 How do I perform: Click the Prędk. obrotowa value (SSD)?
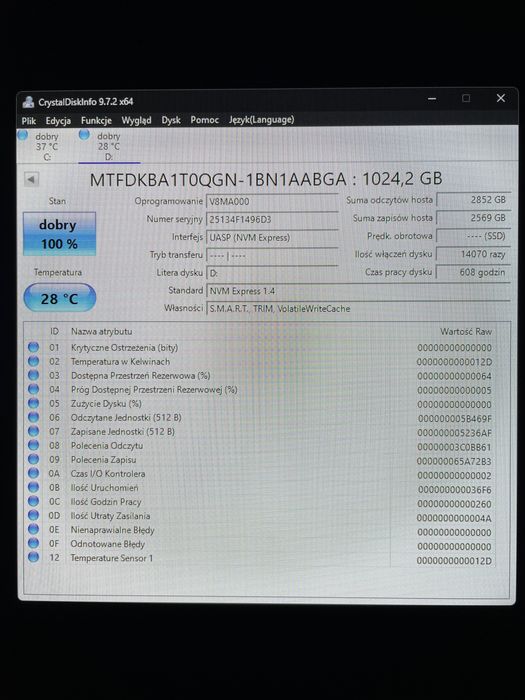coord(473,236)
